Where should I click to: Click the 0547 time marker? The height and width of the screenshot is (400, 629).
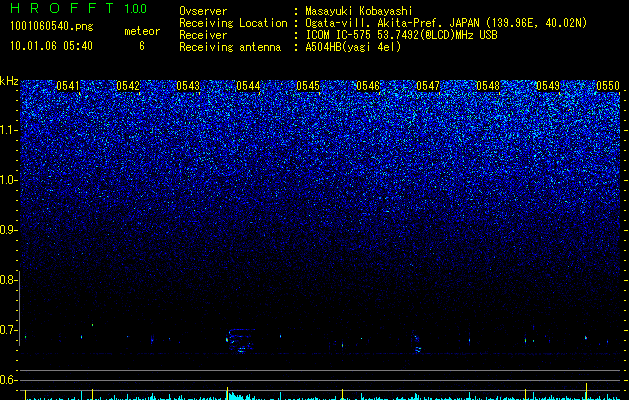pos(428,86)
